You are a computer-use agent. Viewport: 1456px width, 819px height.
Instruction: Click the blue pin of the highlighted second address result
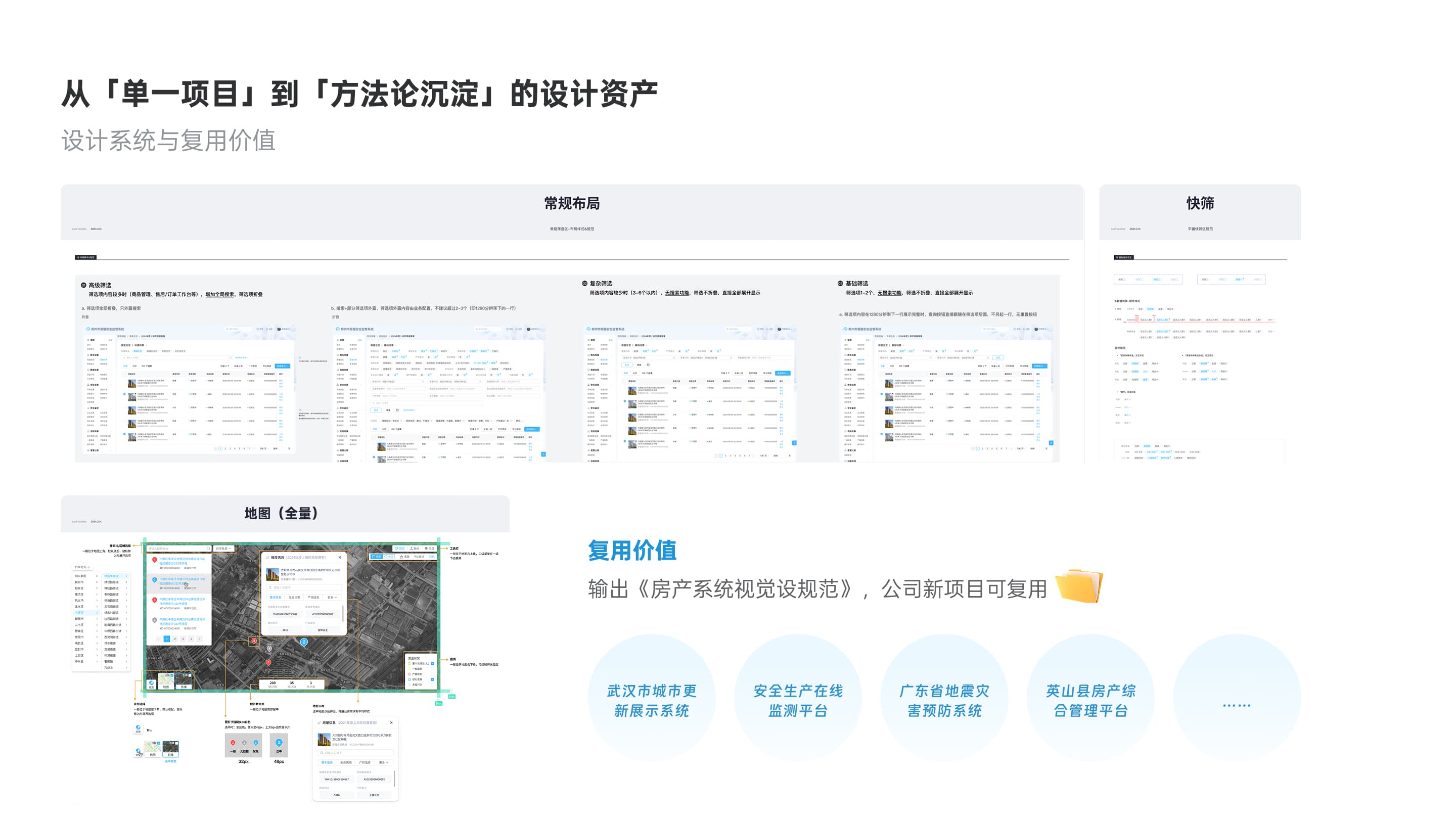(x=154, y=580)
